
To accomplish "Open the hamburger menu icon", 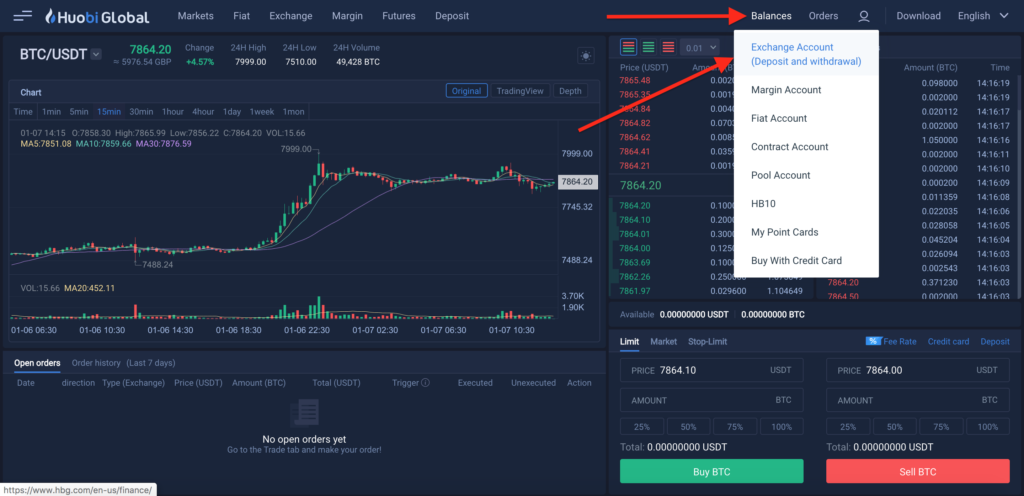I will tap(22, 16).
